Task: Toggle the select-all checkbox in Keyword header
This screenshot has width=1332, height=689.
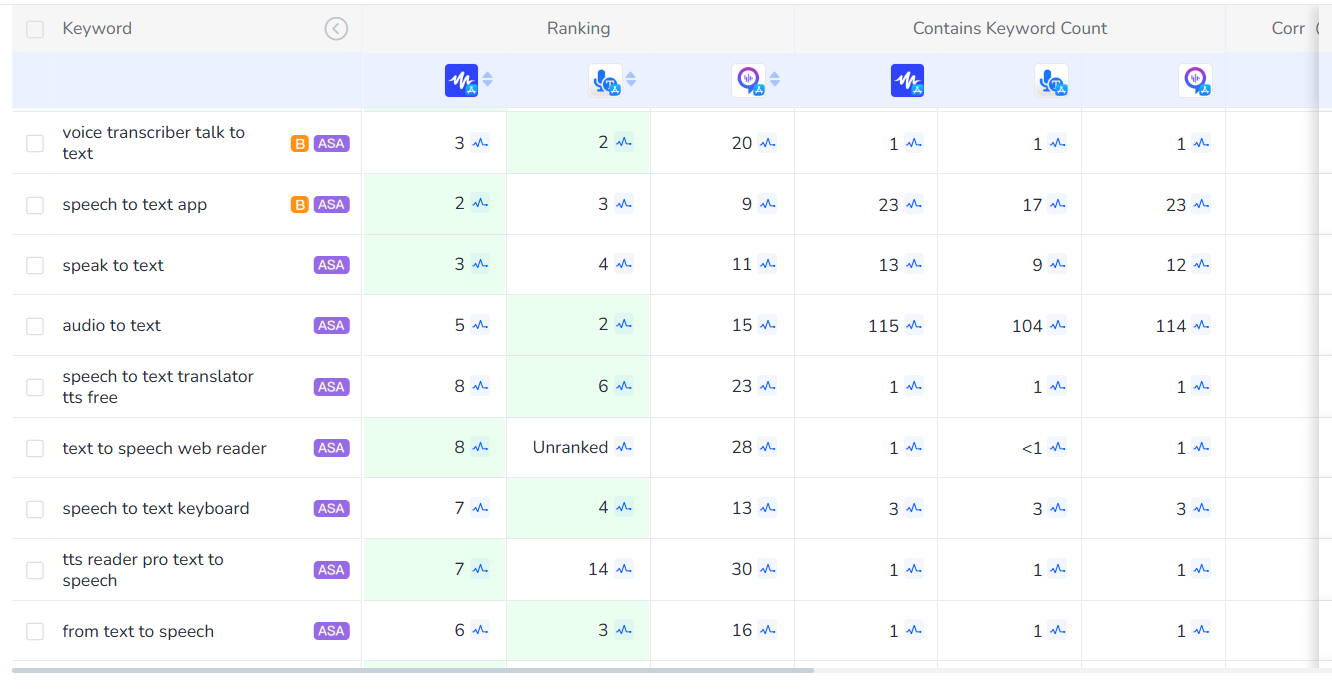Action: (35, 29)
